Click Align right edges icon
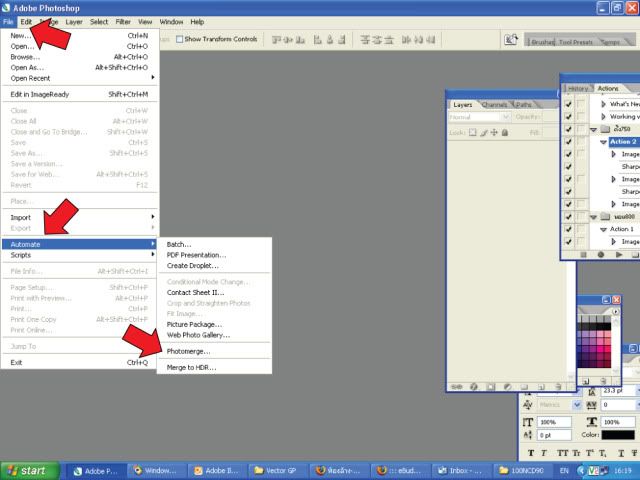The height and width of the screenshot is (480, 640). [x=342, y=40]
